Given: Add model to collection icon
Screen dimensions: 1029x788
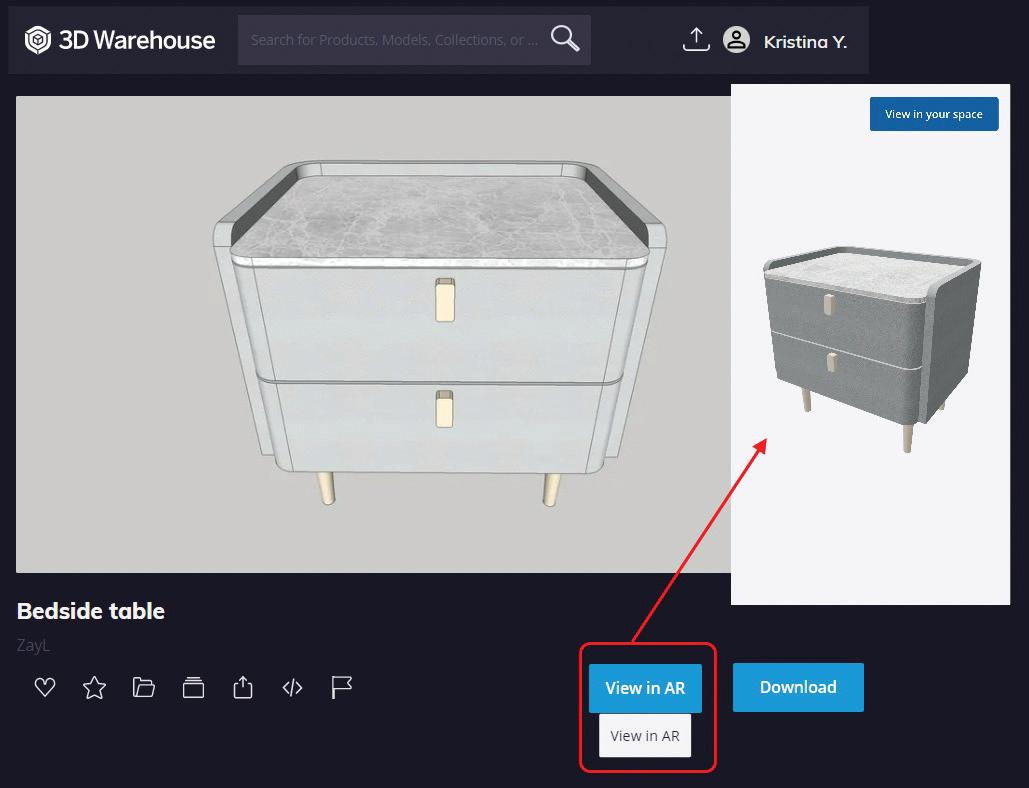Looking at the screenshot, I should click(194, 688).
